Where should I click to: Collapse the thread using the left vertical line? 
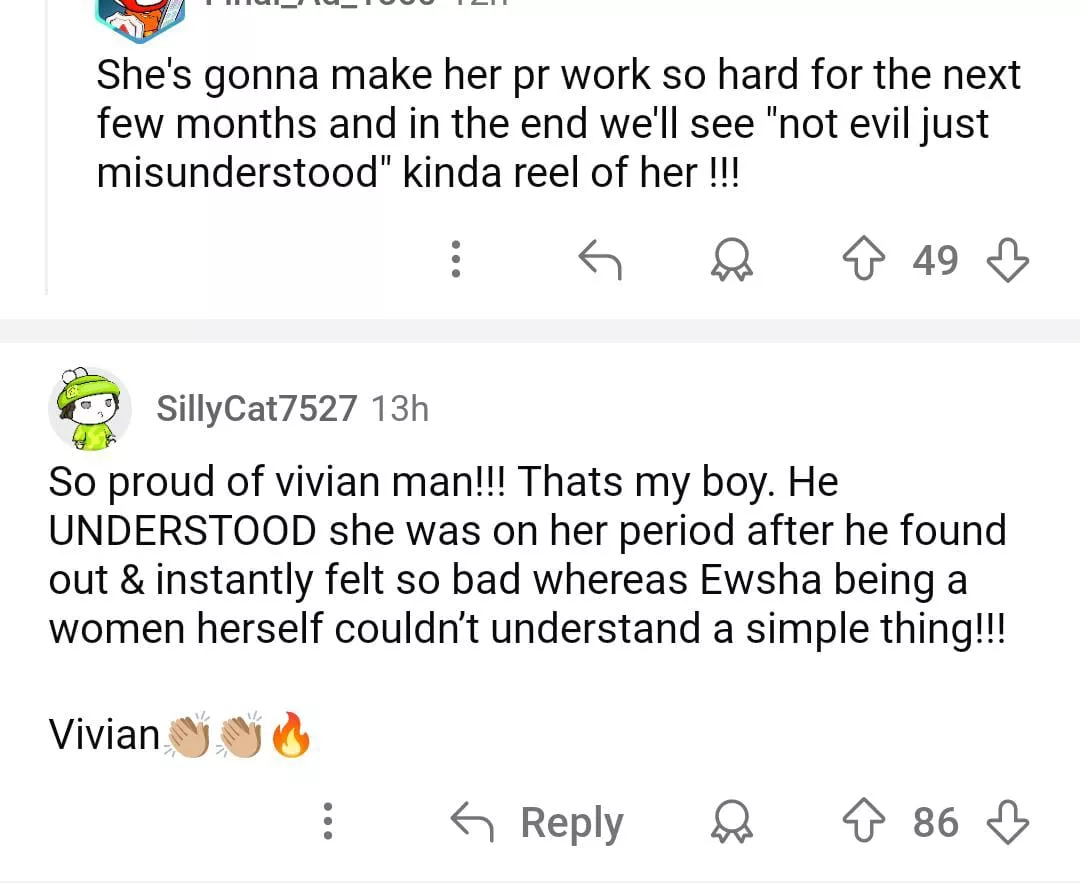pyautogui.click(x=47, y=150)
